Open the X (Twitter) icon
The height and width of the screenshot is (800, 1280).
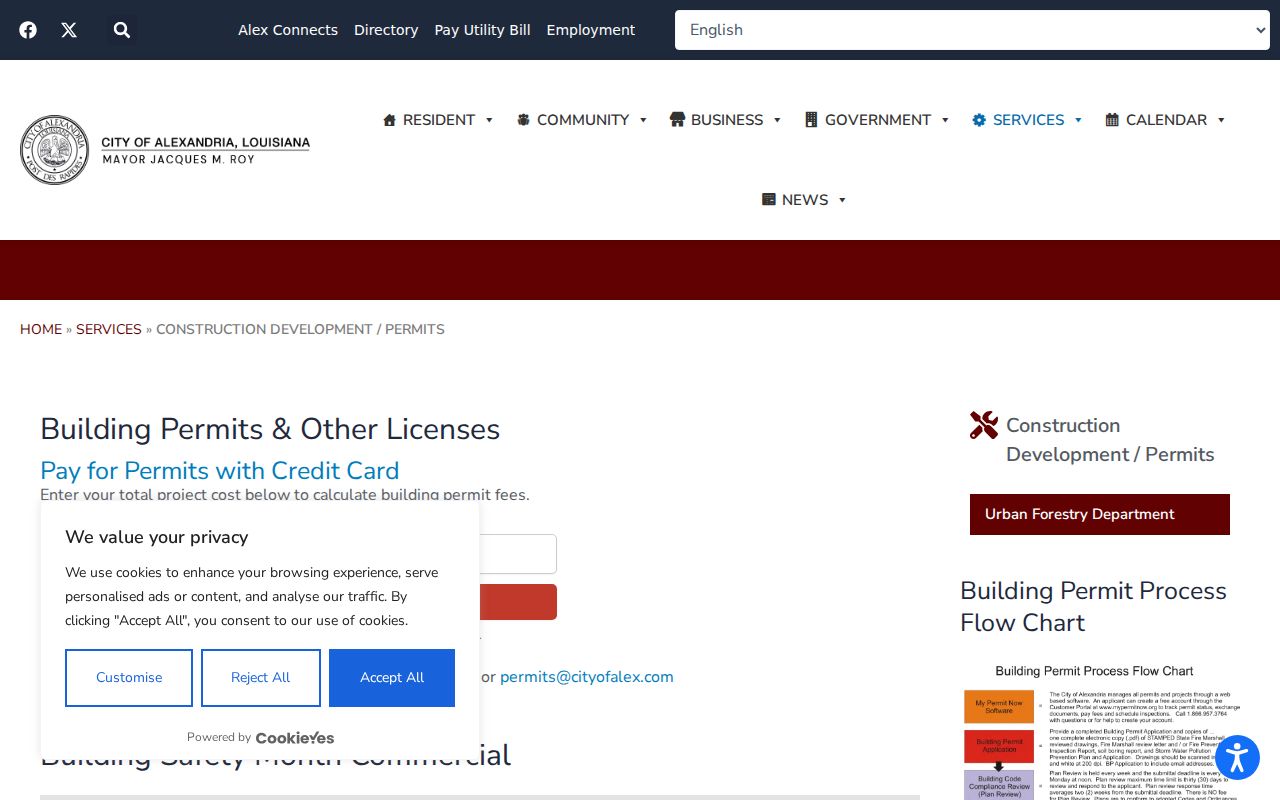click(69, 30)
